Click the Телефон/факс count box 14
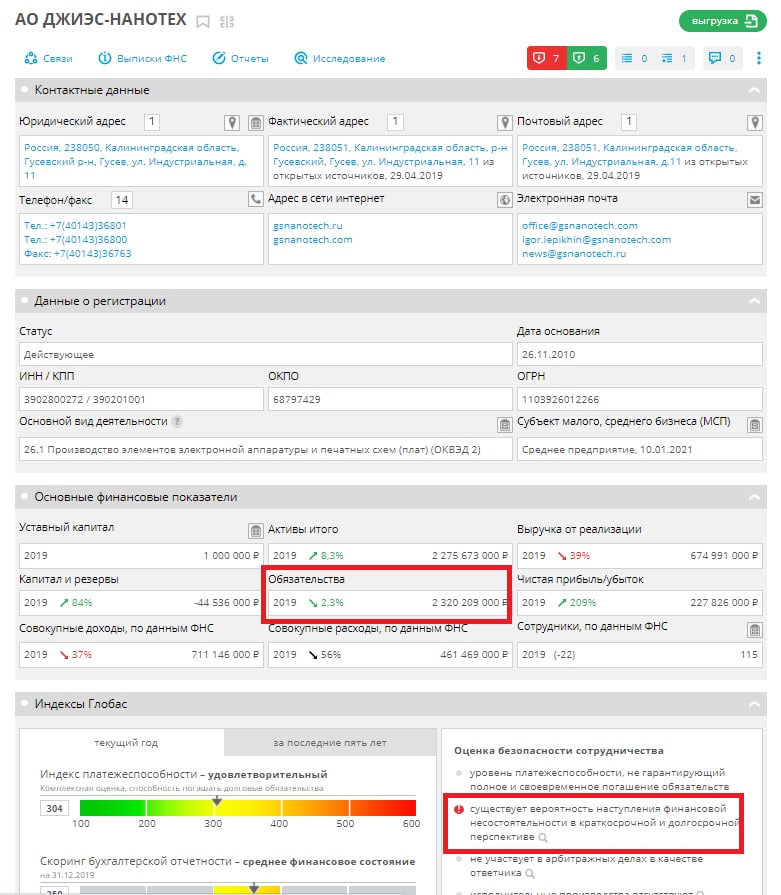This screenshot has width=781, height=895. click(x=122, y=200)
